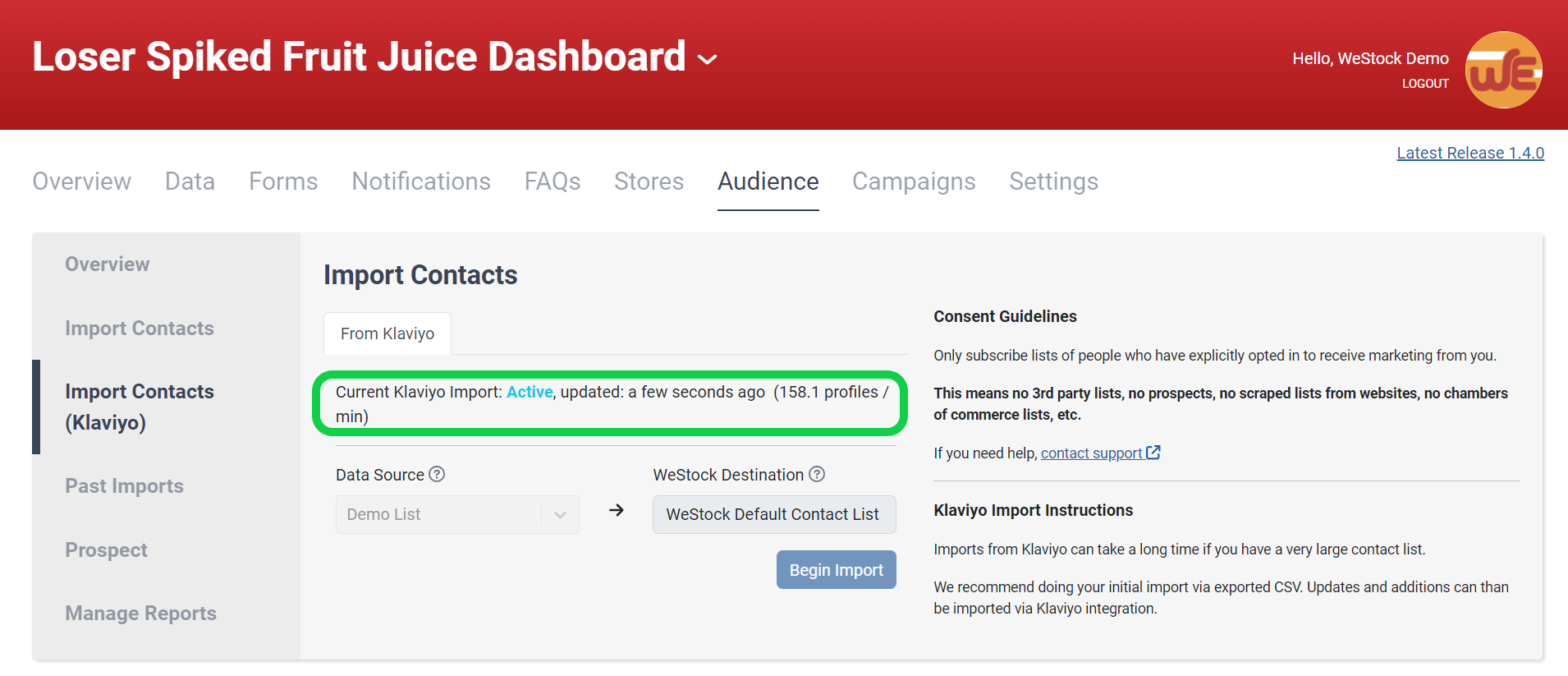Open Past Imports in the sidebar
The image size is (1568, 676).
pos(125,486)
